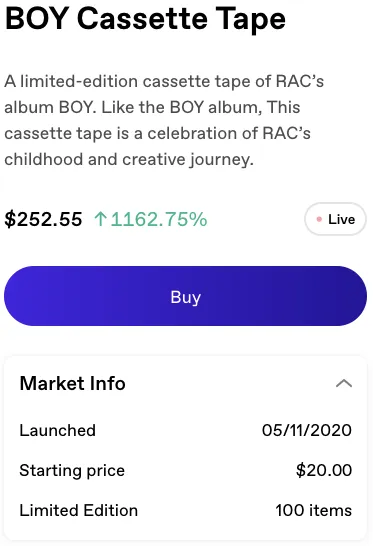Collapse the Market Info chevron
This screenshot has width=373, height=546.
(344, 383)
